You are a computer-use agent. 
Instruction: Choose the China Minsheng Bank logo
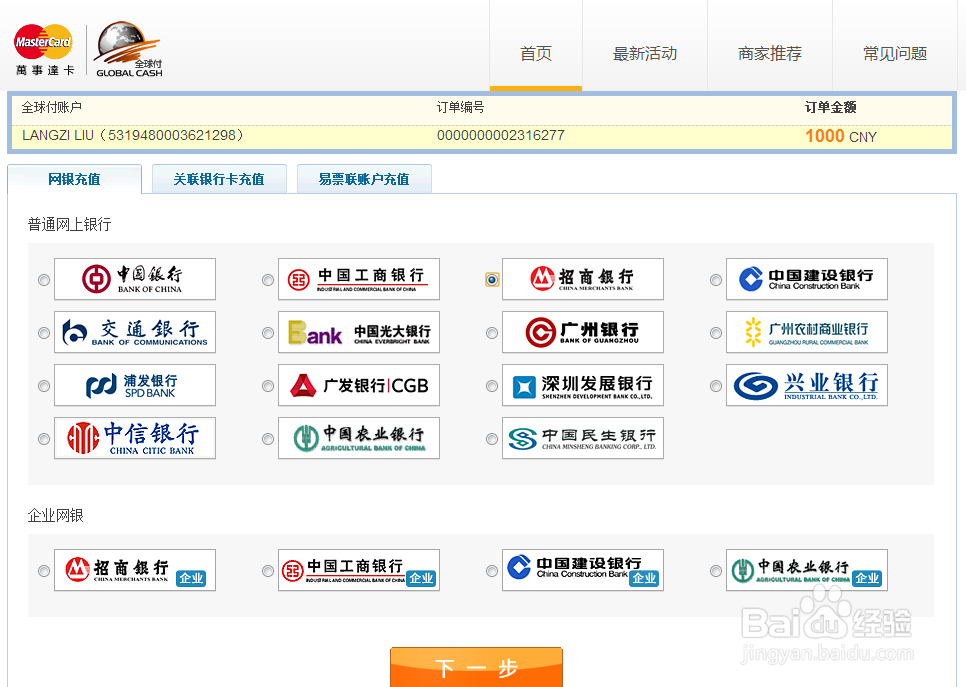pyautogui.click(x=583, y=438)
